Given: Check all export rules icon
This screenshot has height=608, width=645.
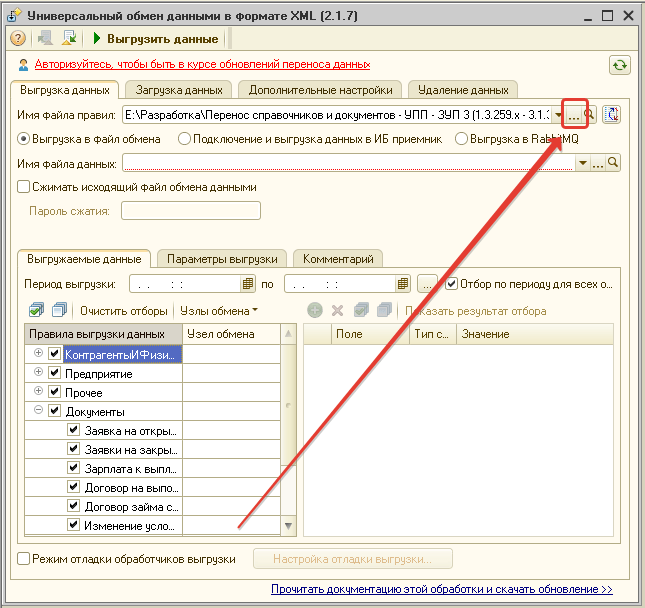Looking at the screenshot, I should coord(37,310).
